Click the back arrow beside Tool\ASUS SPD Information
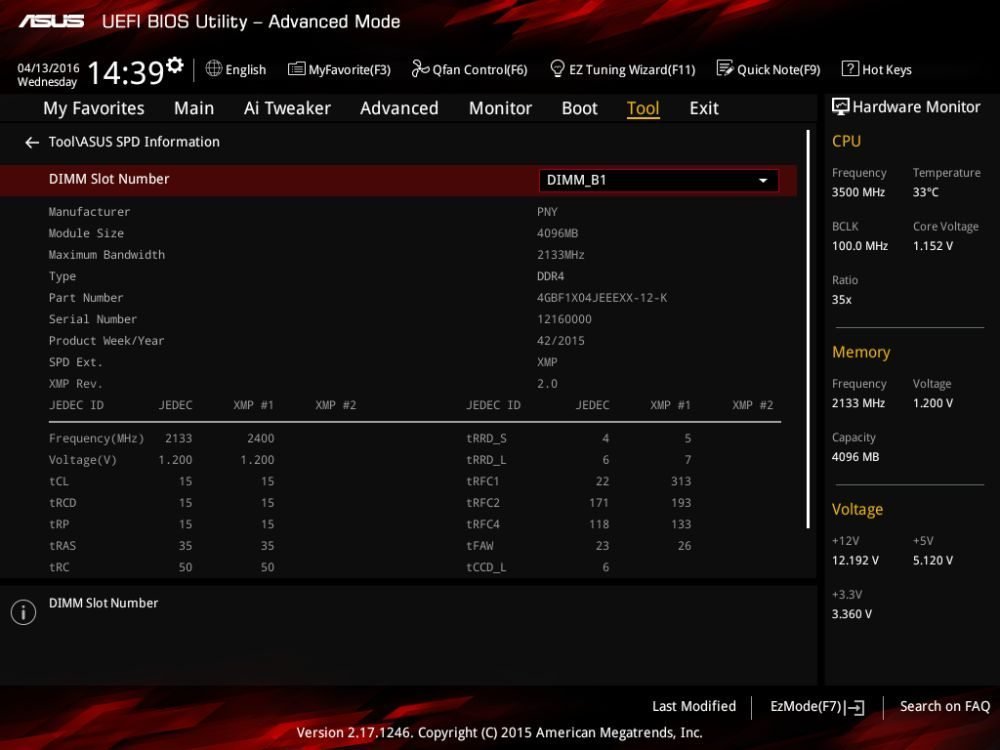This screenshot has width=1000, height=750. point(31,143)
